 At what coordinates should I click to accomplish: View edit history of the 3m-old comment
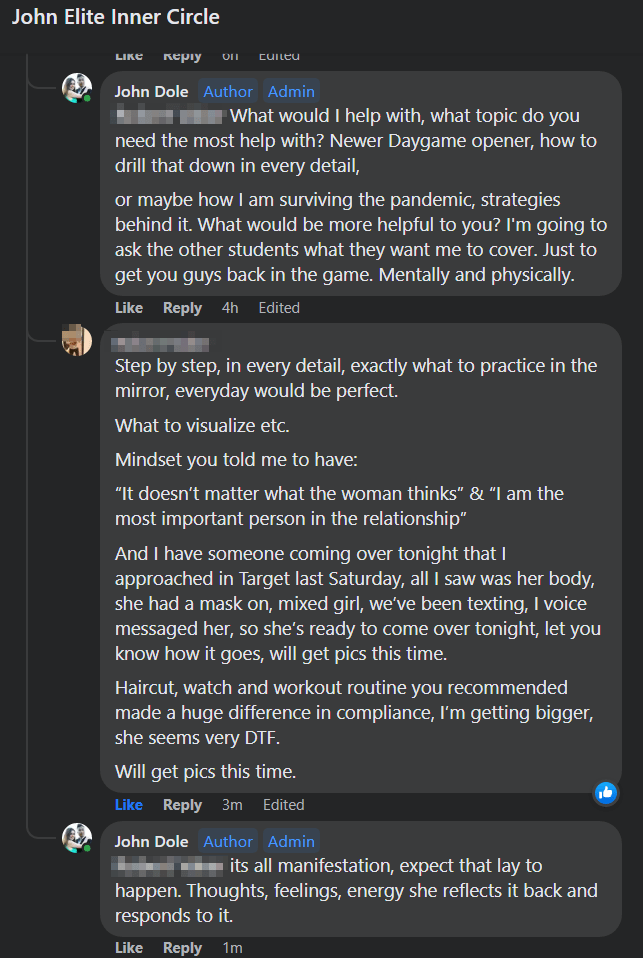(283, 804)
